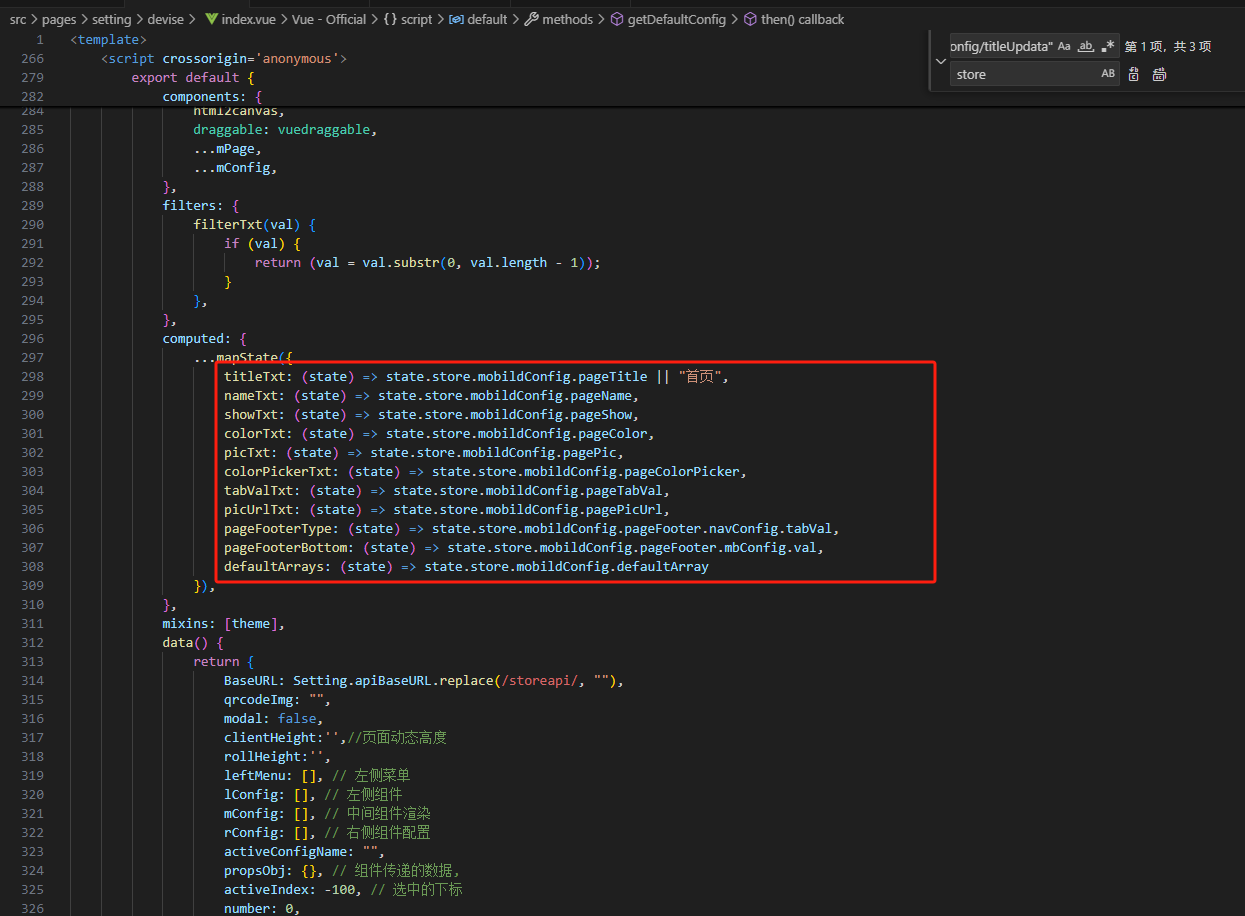Click the 'activeIndex: -100' line
This screenshot has width=1245, height=916.
click(x=343, y=889)
